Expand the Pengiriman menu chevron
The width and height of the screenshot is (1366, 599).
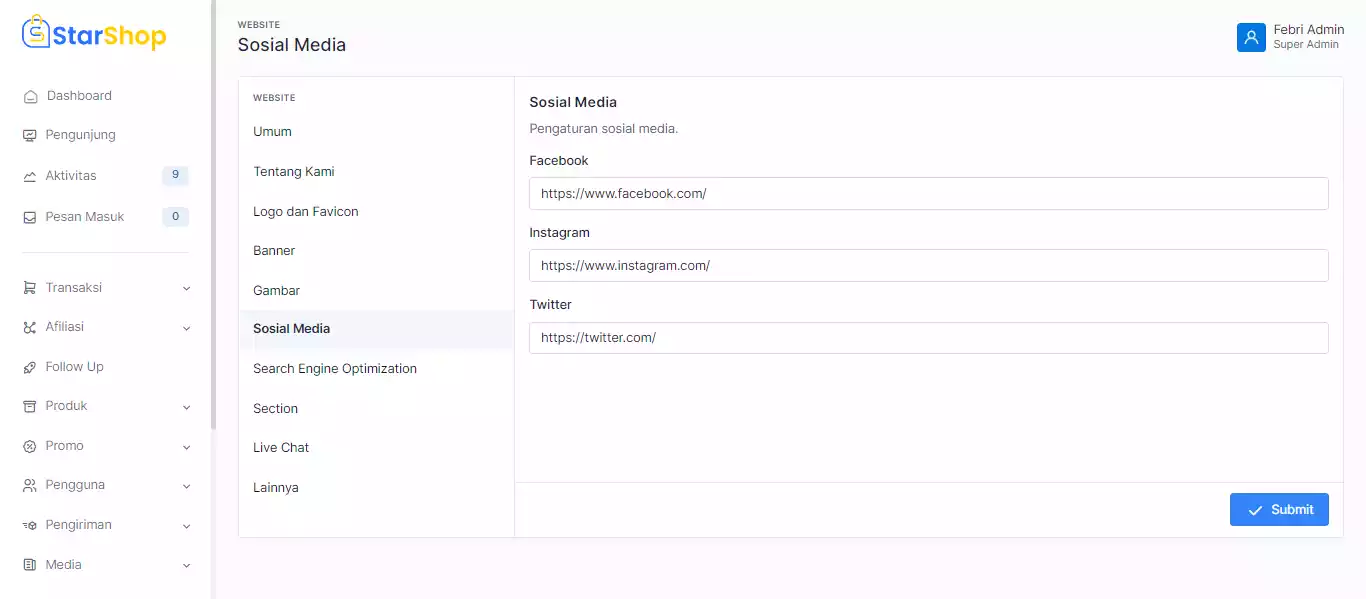click(x=186, y=526)
